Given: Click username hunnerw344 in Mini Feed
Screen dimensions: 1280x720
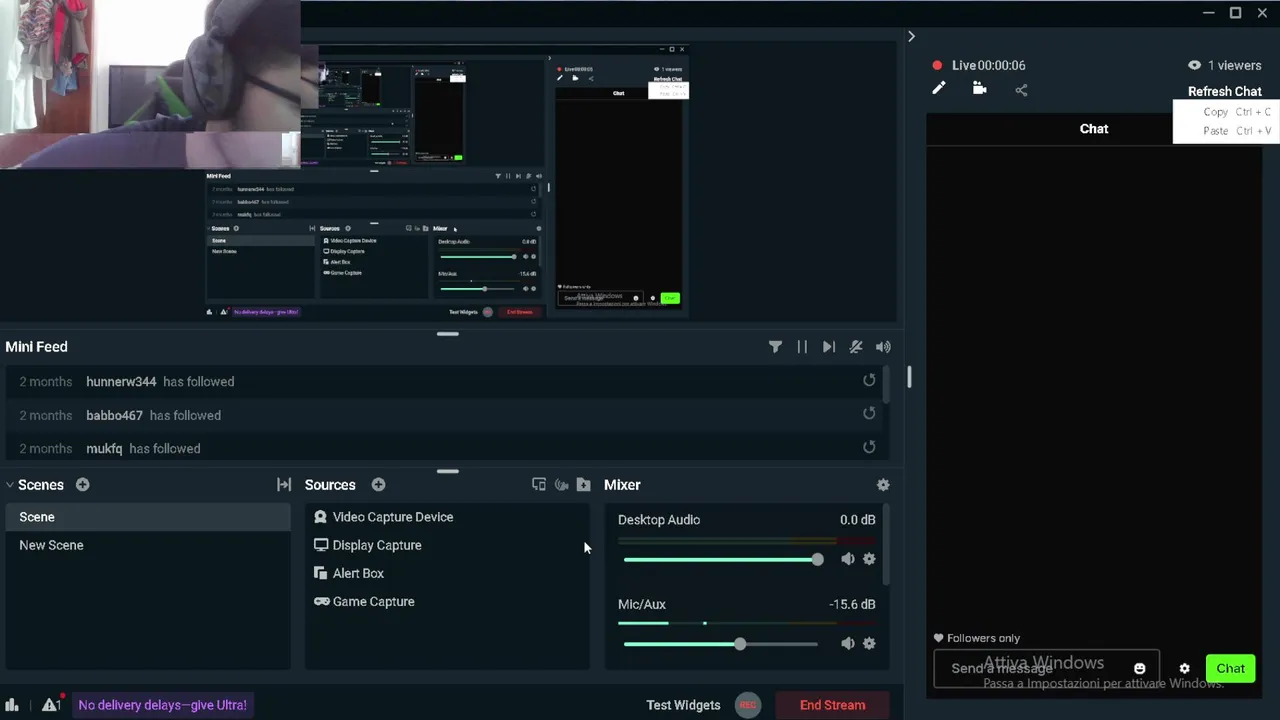Looking at the screenshot, I should 121,381.
